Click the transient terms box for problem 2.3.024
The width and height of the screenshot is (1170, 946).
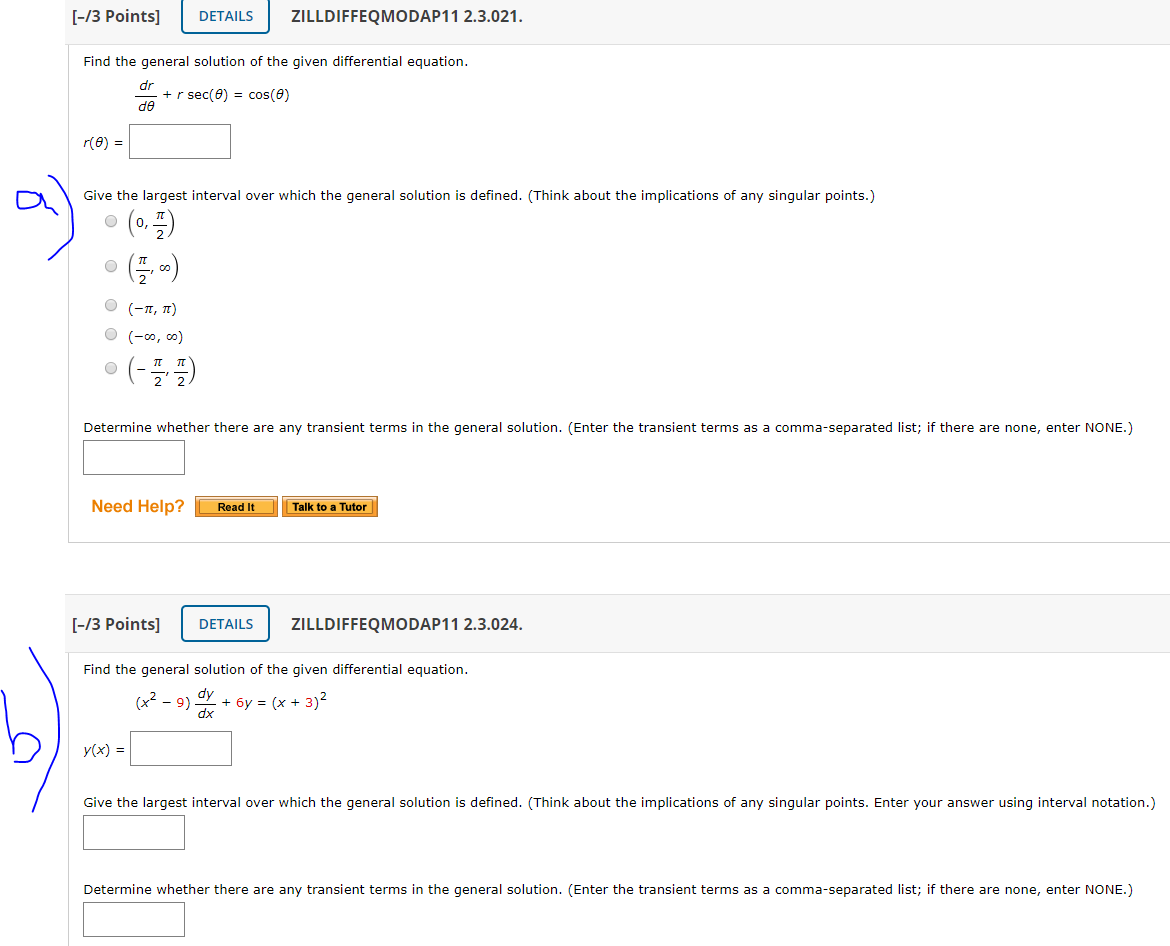[x=133, y=919]
